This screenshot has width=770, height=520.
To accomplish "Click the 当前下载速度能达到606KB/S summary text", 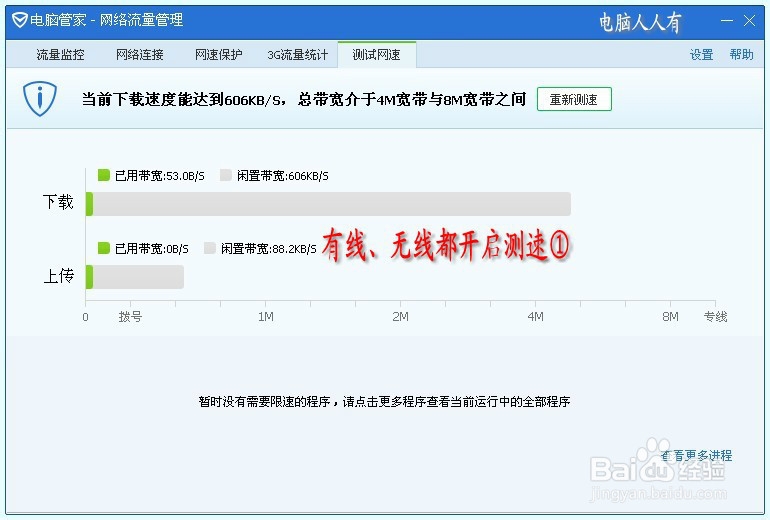I will coord(304,100).
